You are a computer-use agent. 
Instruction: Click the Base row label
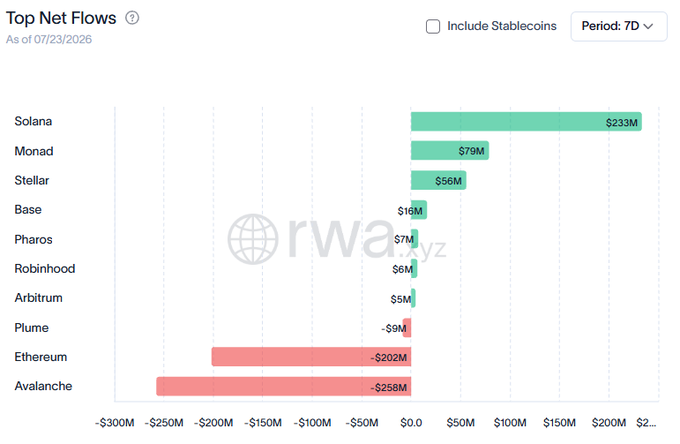pyautogui.click(x=28, y=210)
